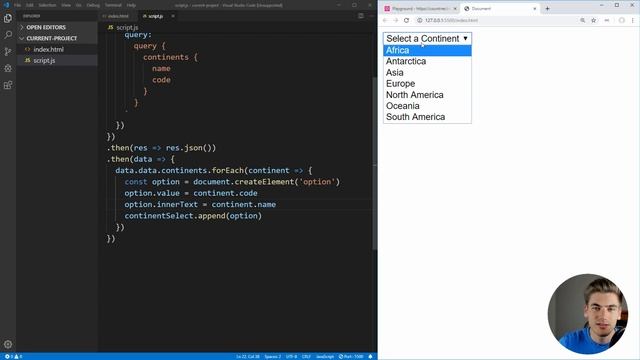
Task: Click the key icon in browser toolbar
Action: (x=607, y=20)
